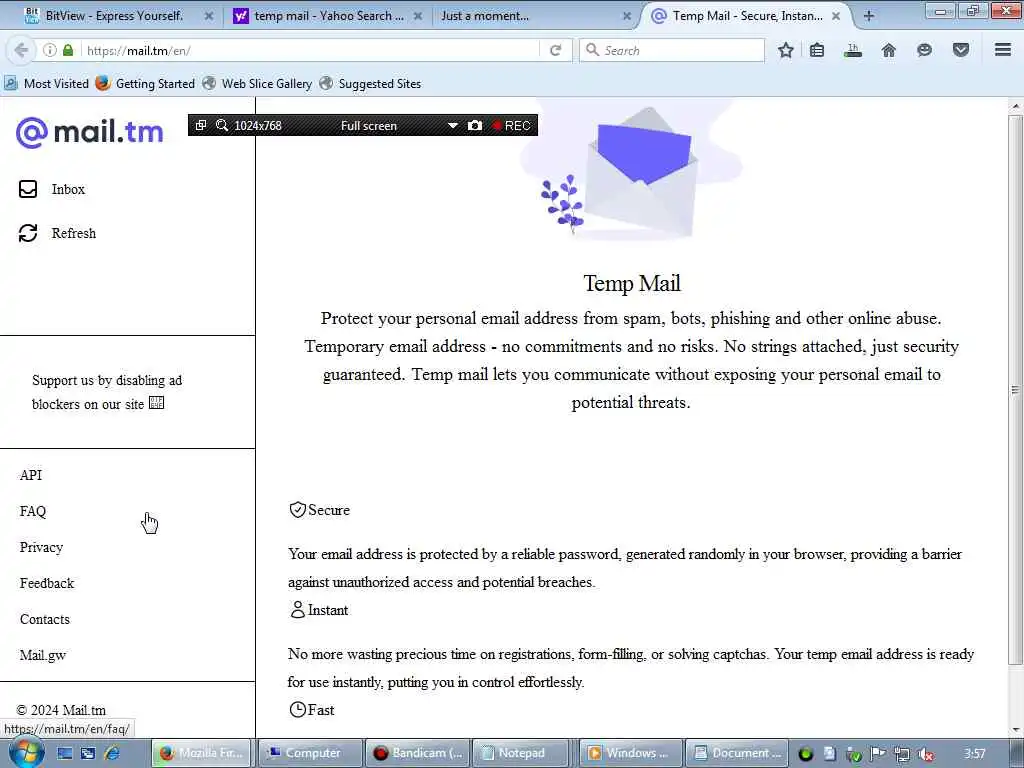Close the Just a moment tab
The height and width of the screenshot is (768, 1024).
[627, 16]
